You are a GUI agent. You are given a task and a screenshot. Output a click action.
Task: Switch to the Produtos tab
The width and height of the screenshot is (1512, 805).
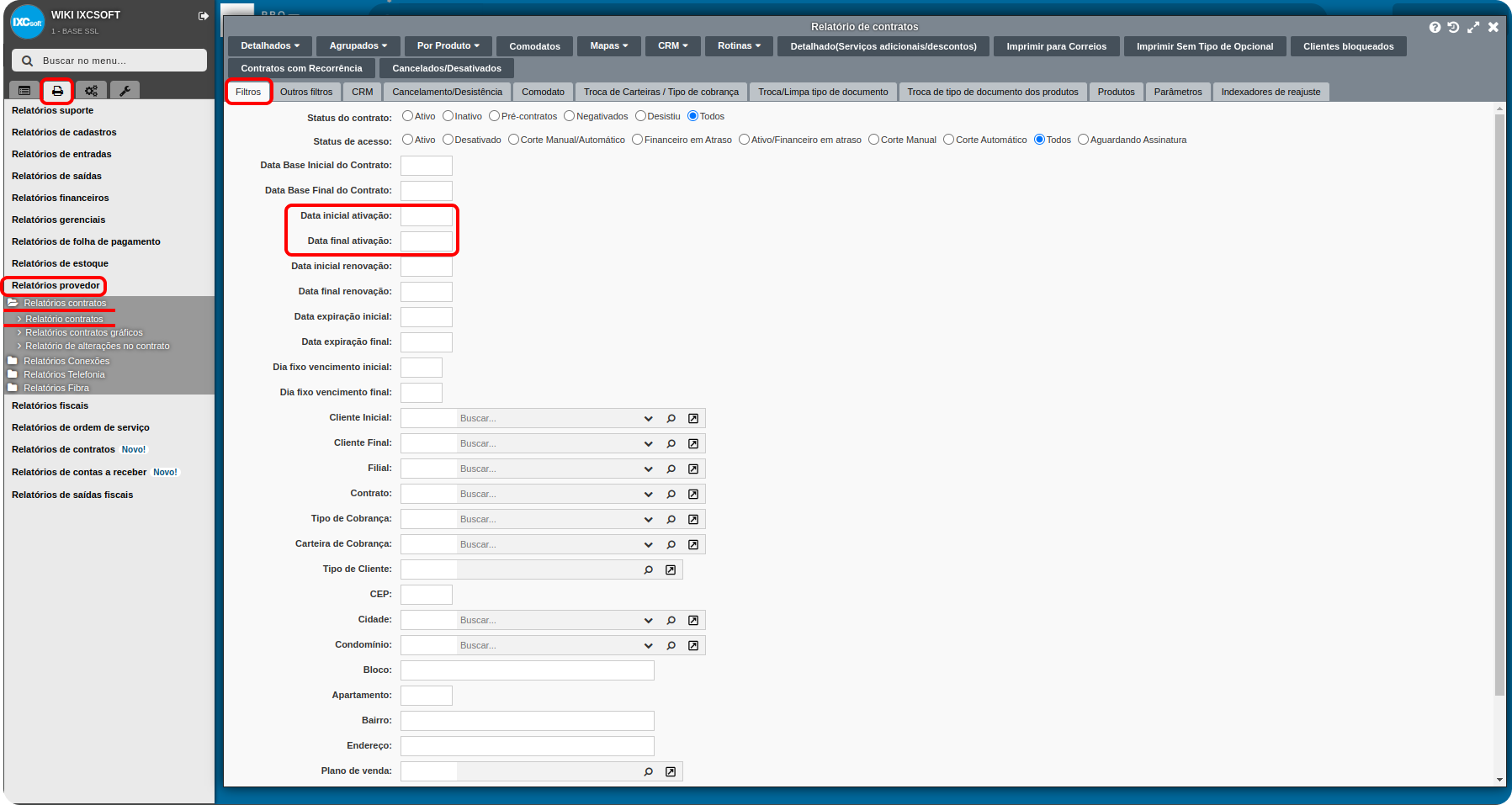click(x=1117, y=92)
